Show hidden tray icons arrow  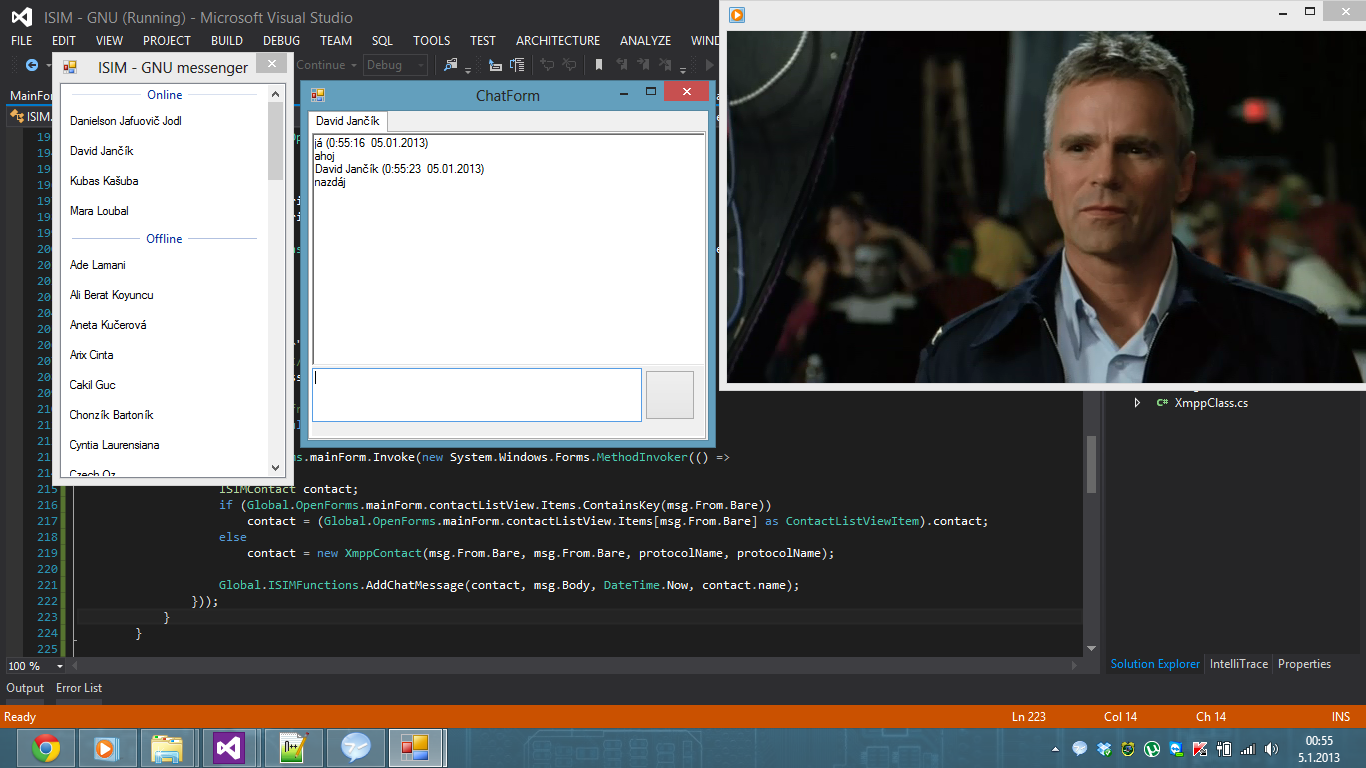(1056, 748)
